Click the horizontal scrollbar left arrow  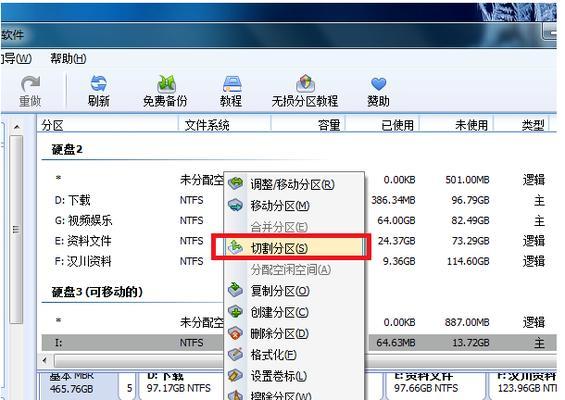[x=45, y=360]
